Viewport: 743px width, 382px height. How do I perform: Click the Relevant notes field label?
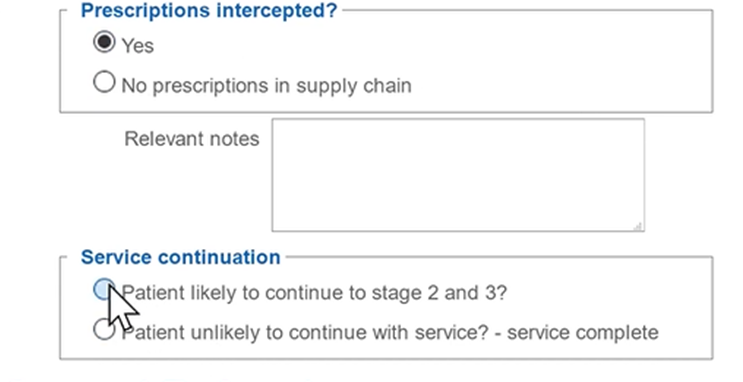pyautogui.click(x=192, y=139)
